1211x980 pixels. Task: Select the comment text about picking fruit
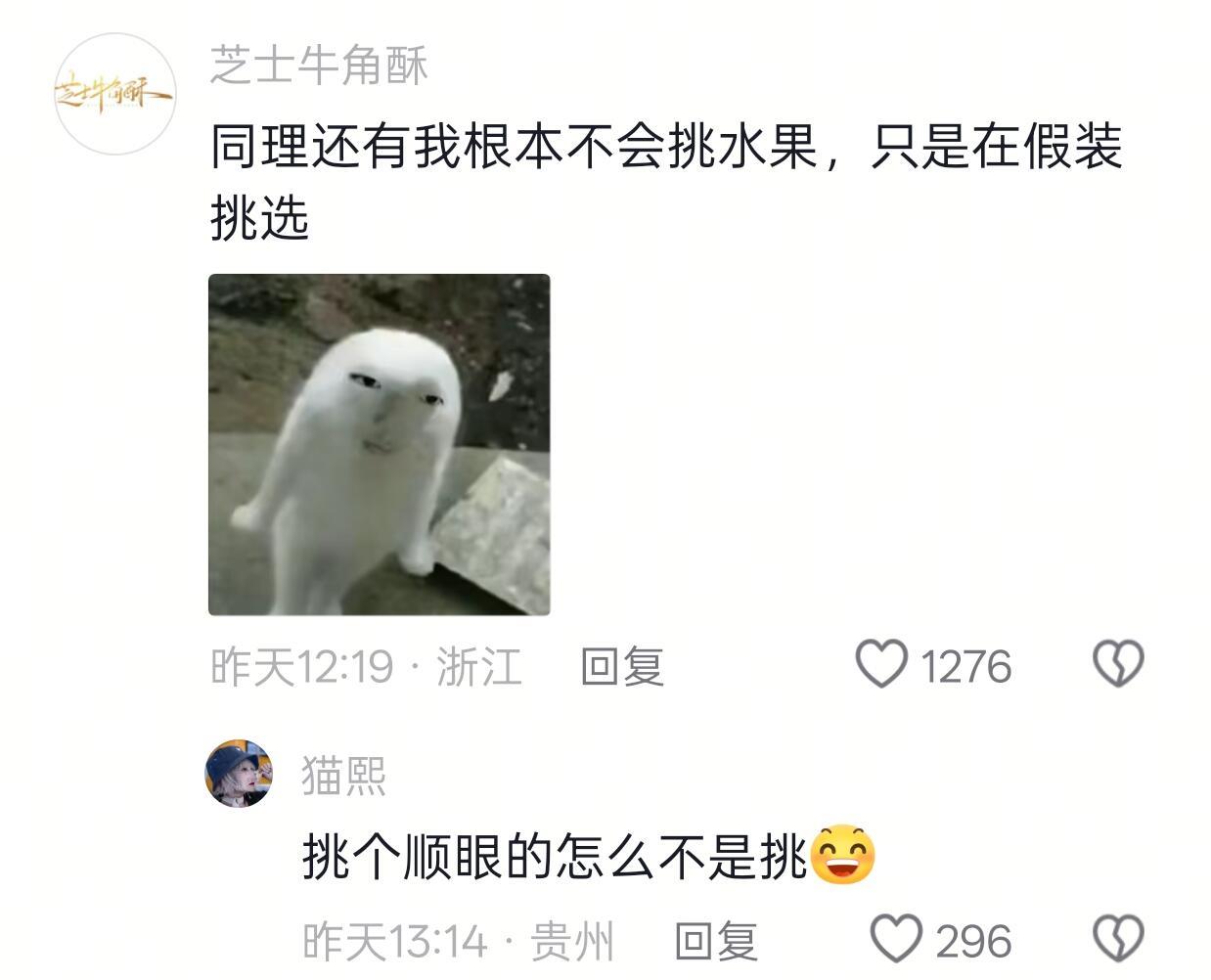tap(666, 182)
